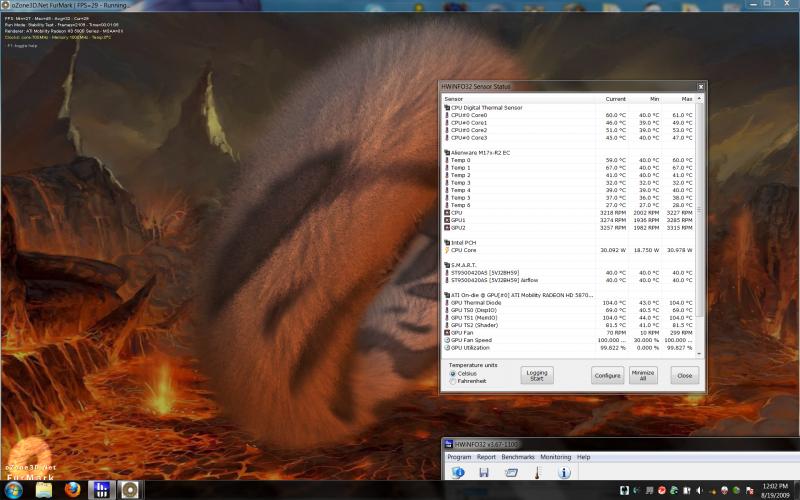Click the sensor list vertical scrollbar thumb
Viewport: 800px width, 500px height.
pyautogui.click(x=699, y=209)
